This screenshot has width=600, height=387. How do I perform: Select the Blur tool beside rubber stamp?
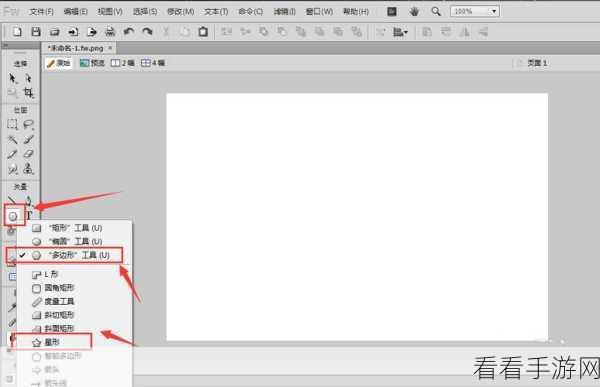pyautogui.click(x=13, y=169)
